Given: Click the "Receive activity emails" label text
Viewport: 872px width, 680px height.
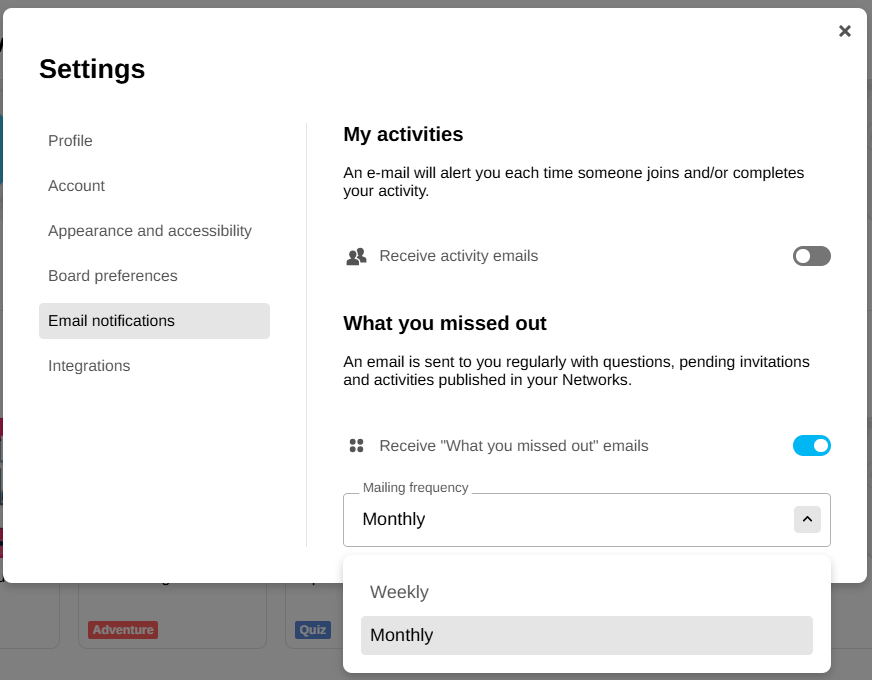Looking at the screenshot, I should pos(458,256).
